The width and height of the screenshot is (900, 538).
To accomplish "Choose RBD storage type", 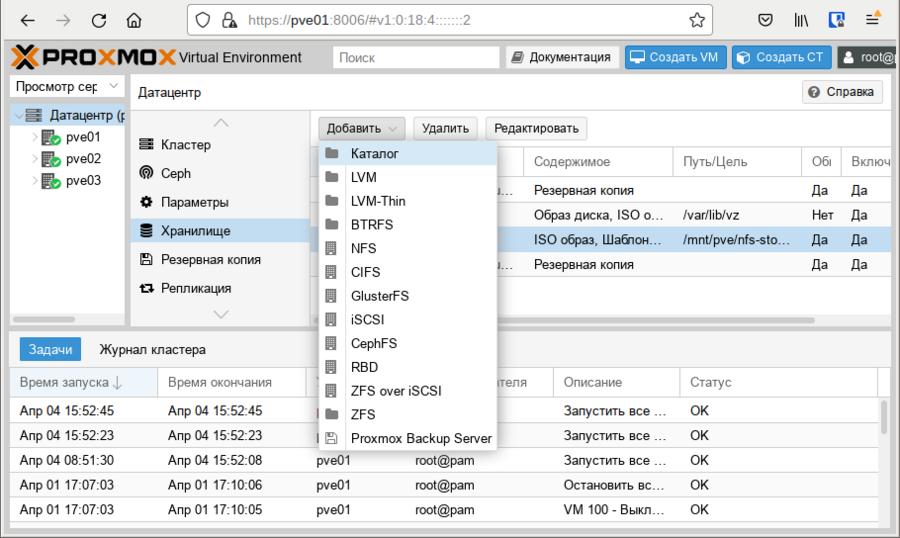I will (x=408, y=367).
